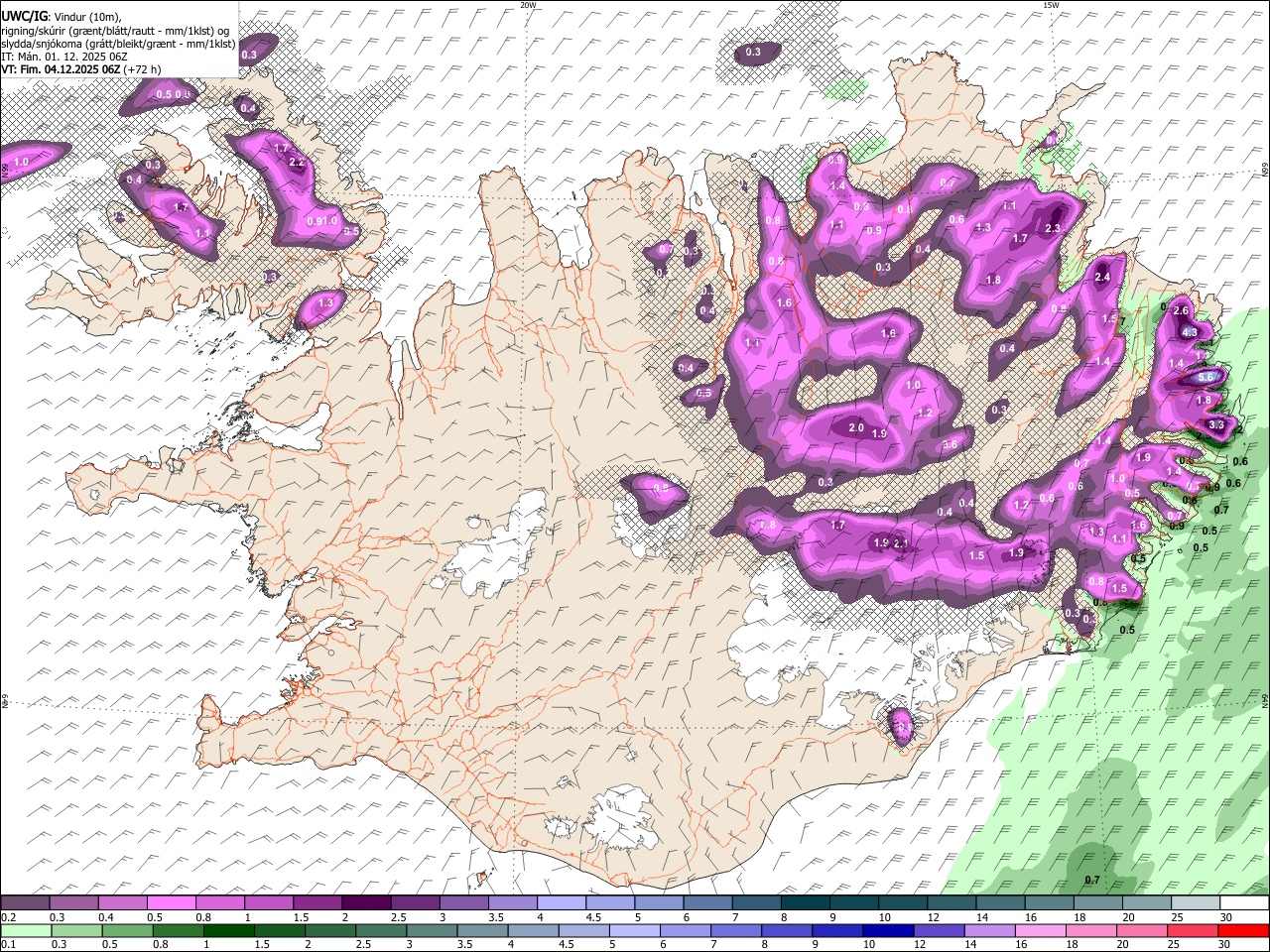The height and width of the screenshot is (952, 1270).
Task: Click the pure red swatch at 30 in the lower legend row
Action: click(1243, 930)
